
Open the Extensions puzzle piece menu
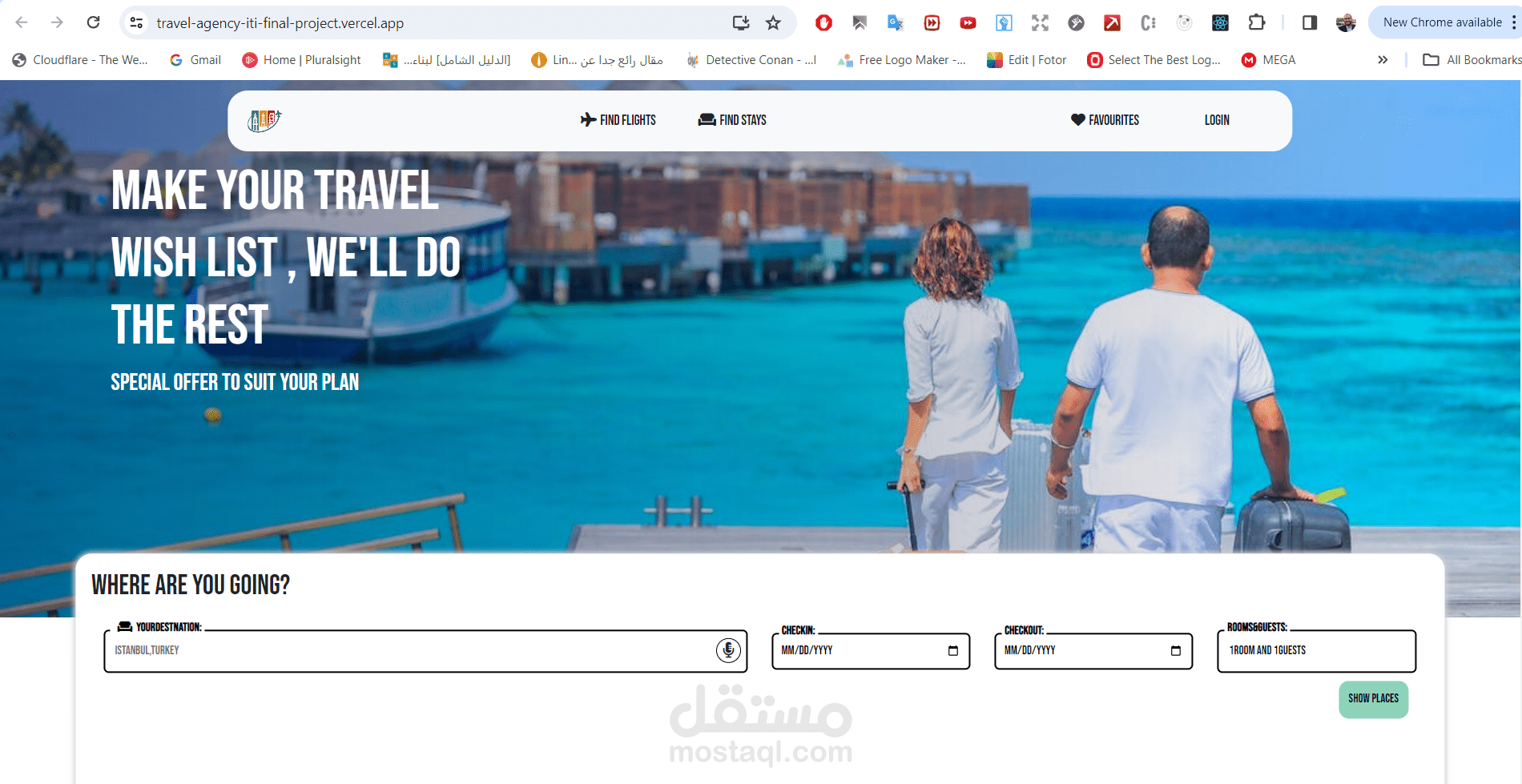pyautogui.click(x=1257, y=22)
